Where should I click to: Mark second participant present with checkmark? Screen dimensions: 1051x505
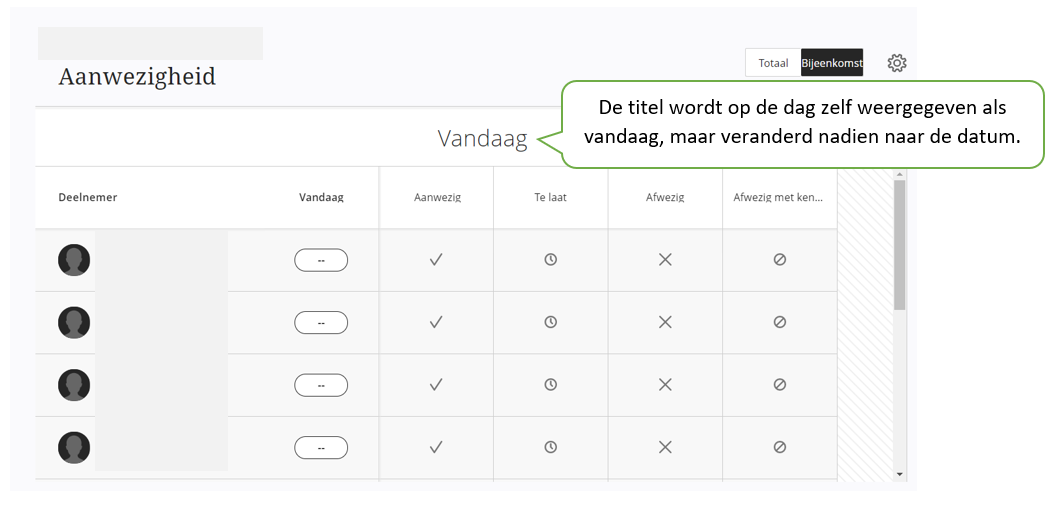coord(436,323)
